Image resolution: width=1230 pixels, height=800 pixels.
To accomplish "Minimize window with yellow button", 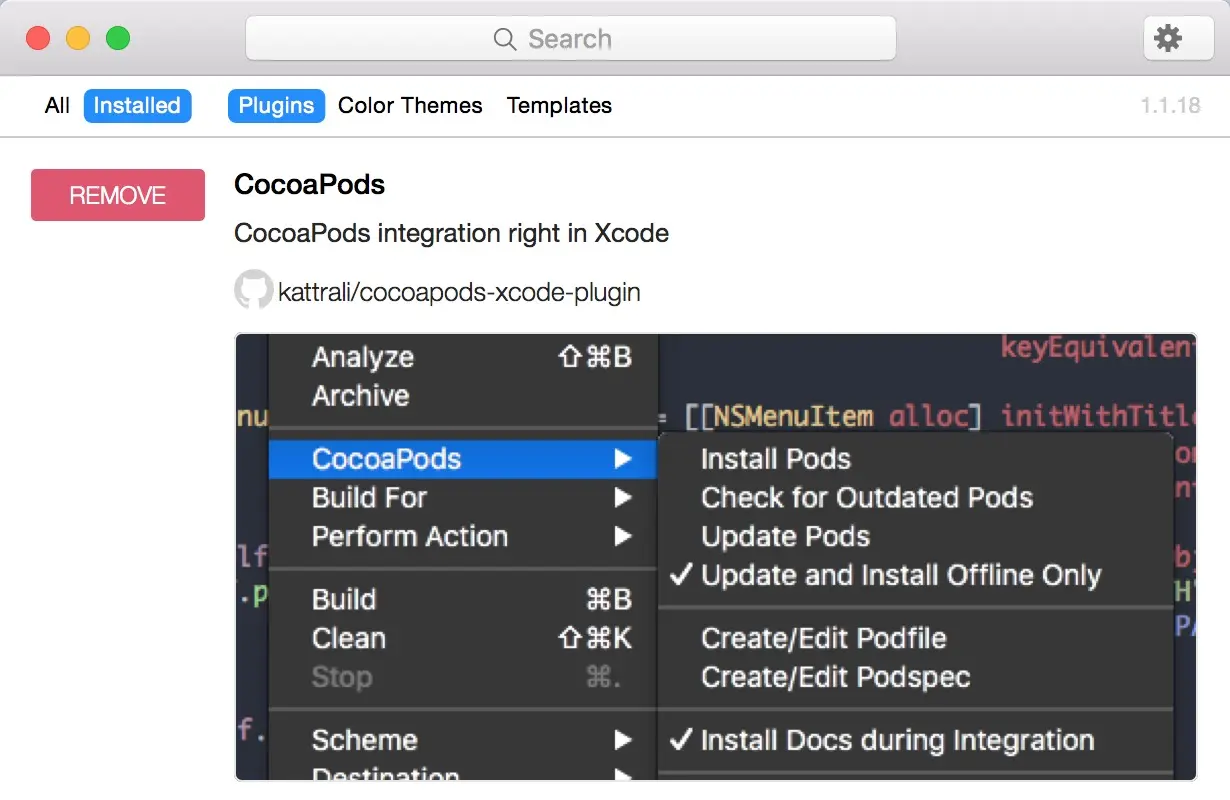I will click(x=78, y=39).
